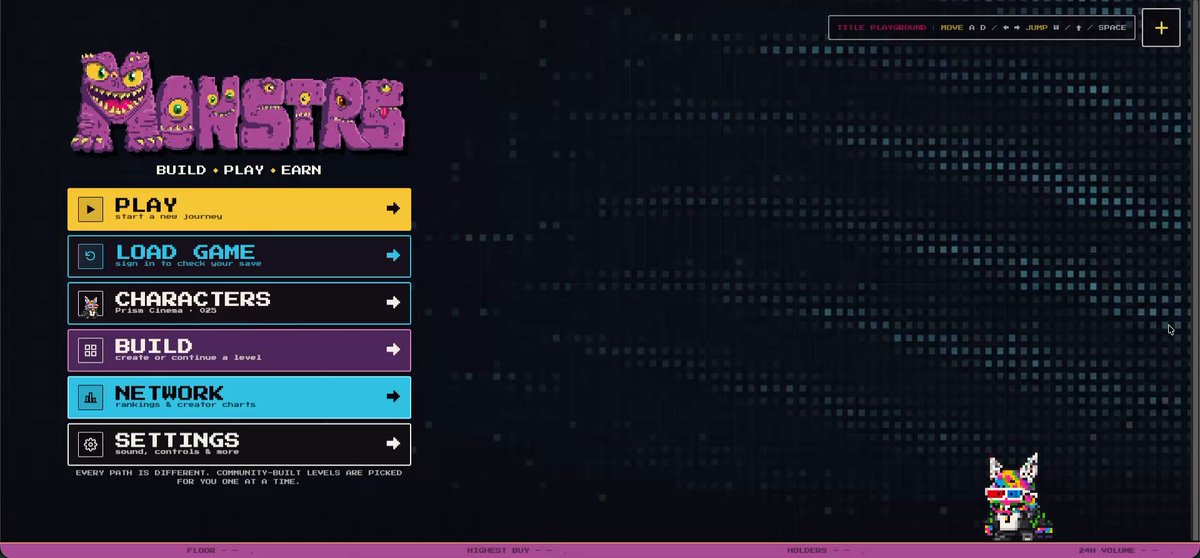Open the NETWORK menu entry
Viewport: 1200px width, 558px height.
[x=239, y=397]
